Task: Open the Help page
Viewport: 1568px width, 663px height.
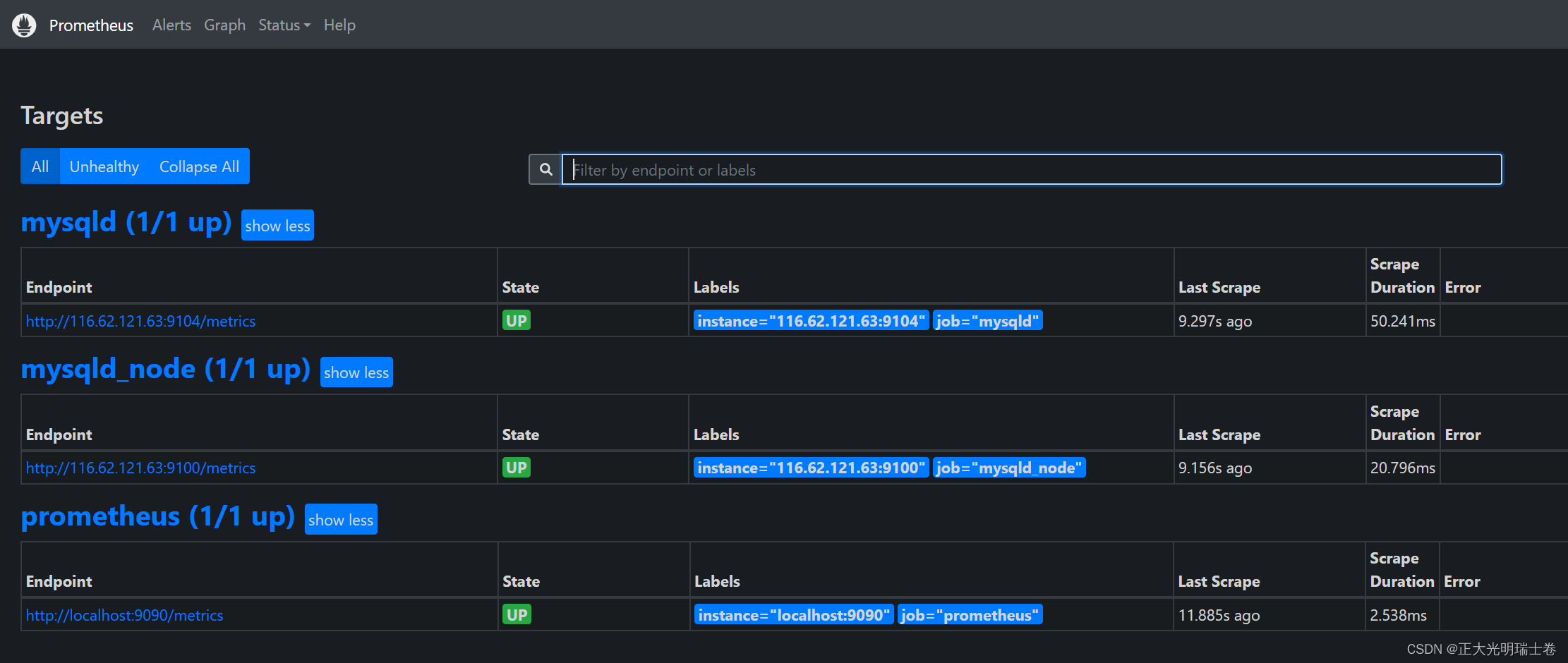Action: click(339, 25)
